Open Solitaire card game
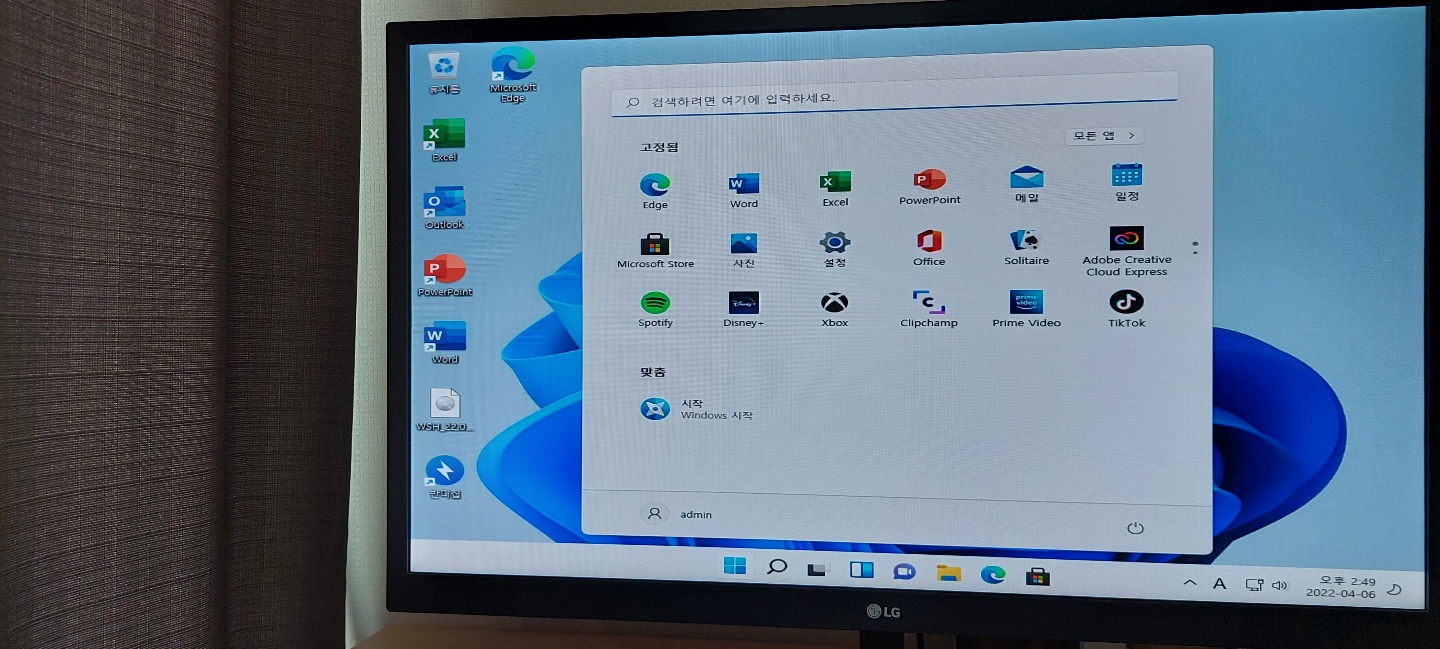This screenshot has height=649, width=1440. (x=1027, y=247)
